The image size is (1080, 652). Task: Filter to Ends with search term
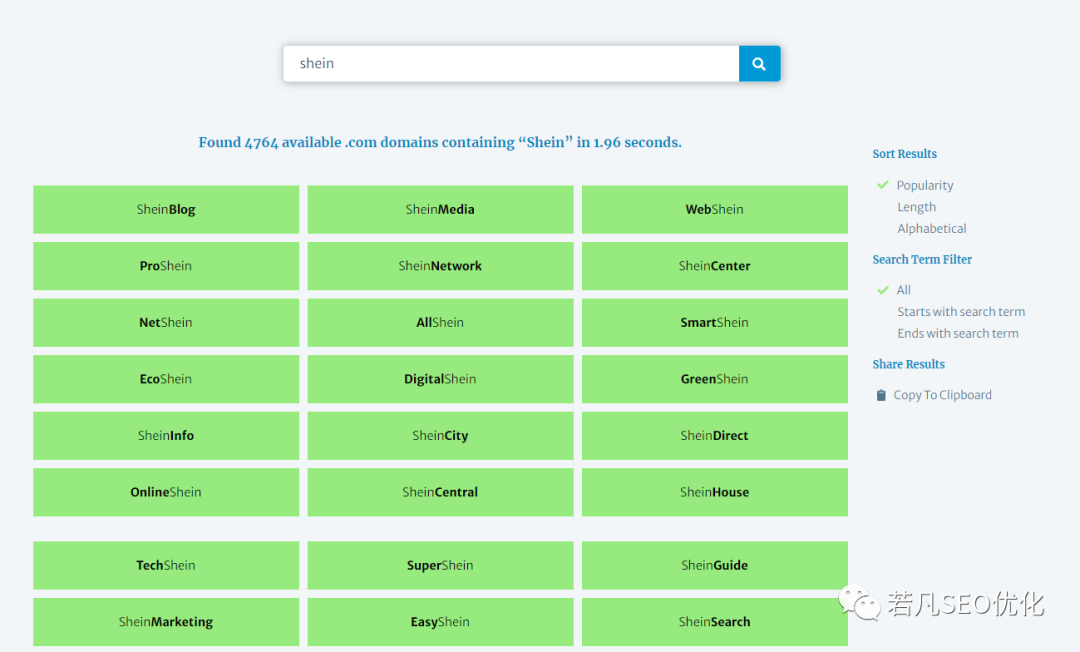click(x=957, y=333)
